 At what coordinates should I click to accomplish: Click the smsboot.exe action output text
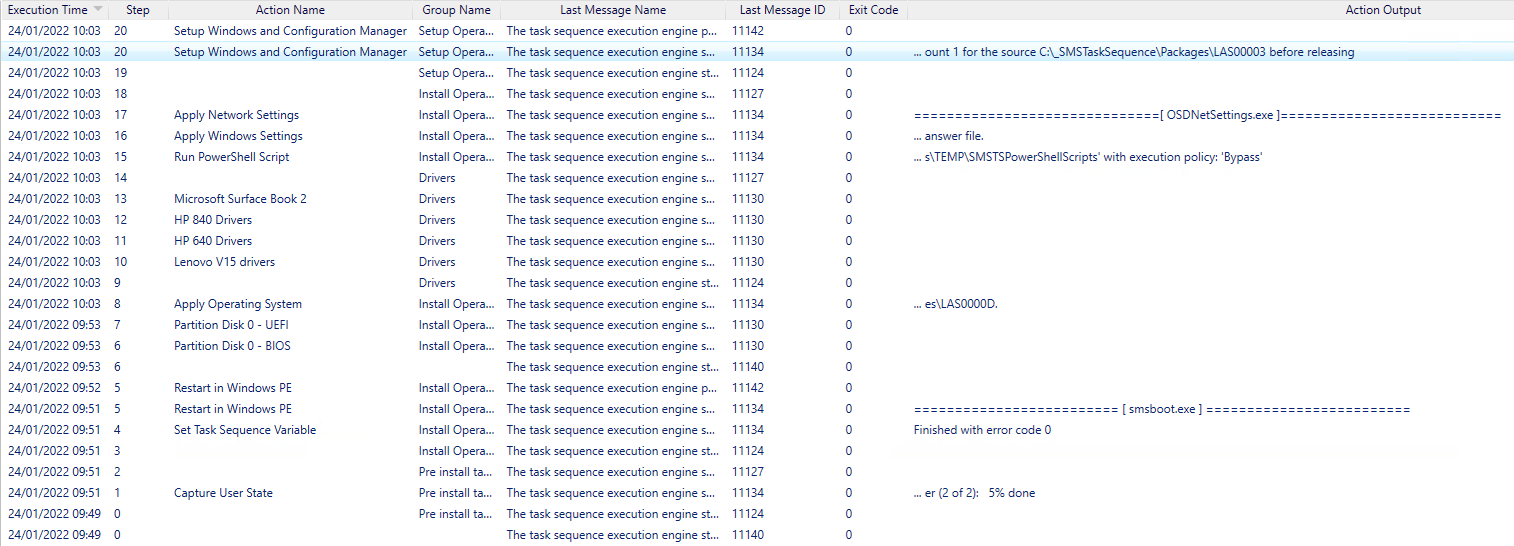(x=1162, y=409)
